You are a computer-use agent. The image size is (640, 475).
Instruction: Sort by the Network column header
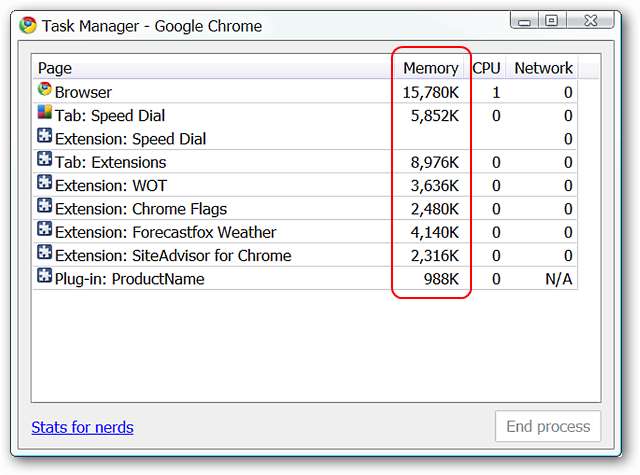coord(543,68)
